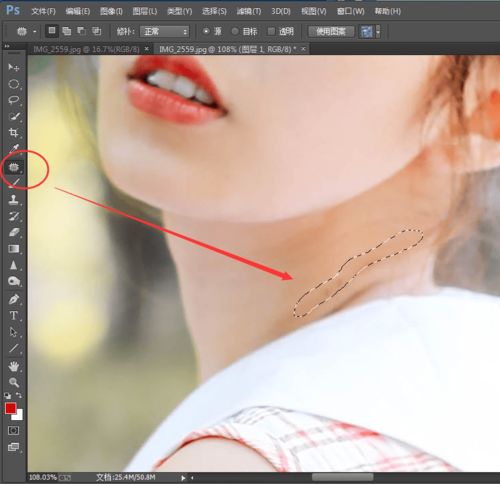Open the 视图(V) menu
This screenshot has height=484, width=500.
coord(314,11)
